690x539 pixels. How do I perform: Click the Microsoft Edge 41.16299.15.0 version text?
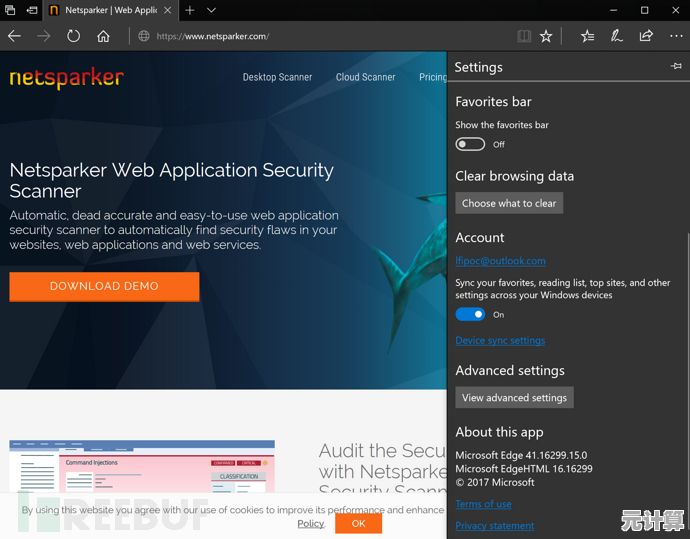click(521, 455)
